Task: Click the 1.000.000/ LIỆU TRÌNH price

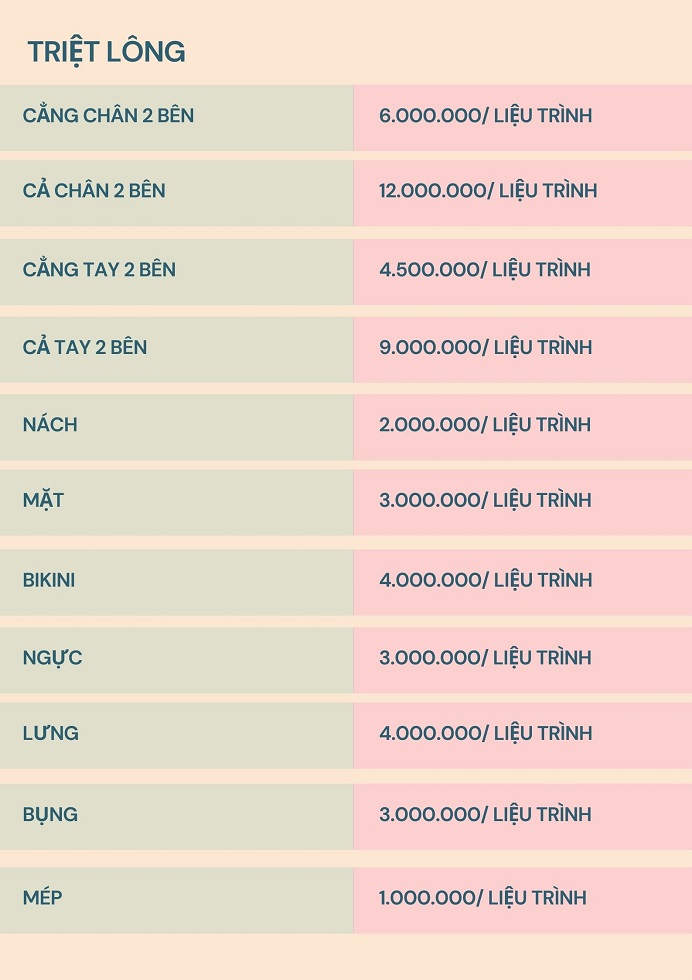Action: click(x=482, y=898)
